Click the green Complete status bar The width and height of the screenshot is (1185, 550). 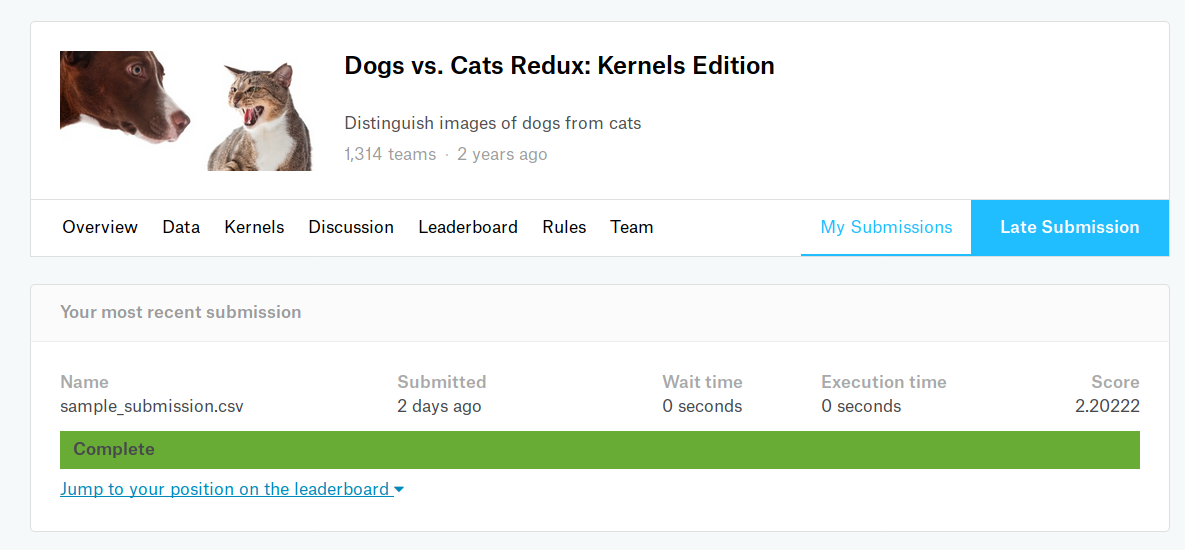600,450
